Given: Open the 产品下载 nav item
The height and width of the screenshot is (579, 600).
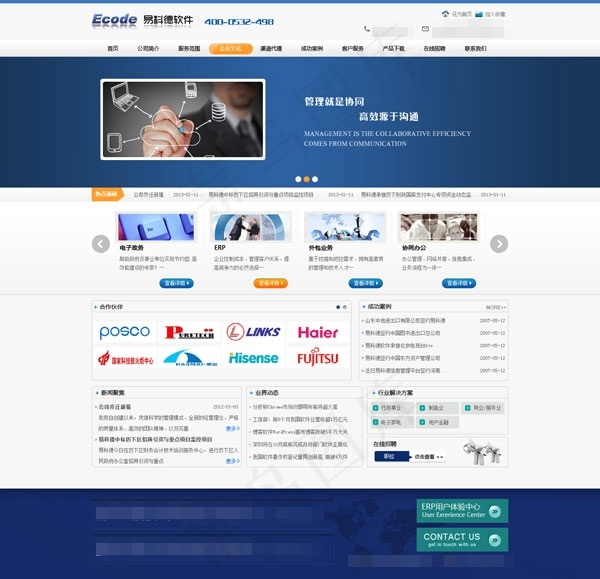Looking at the screenshot, I should point(393,49).
